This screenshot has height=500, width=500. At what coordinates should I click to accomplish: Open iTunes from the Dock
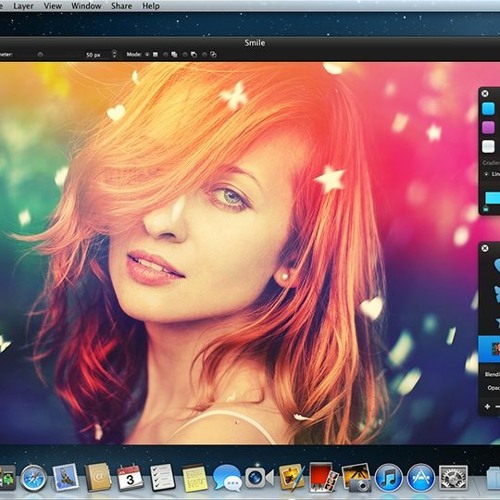[388, 478]
